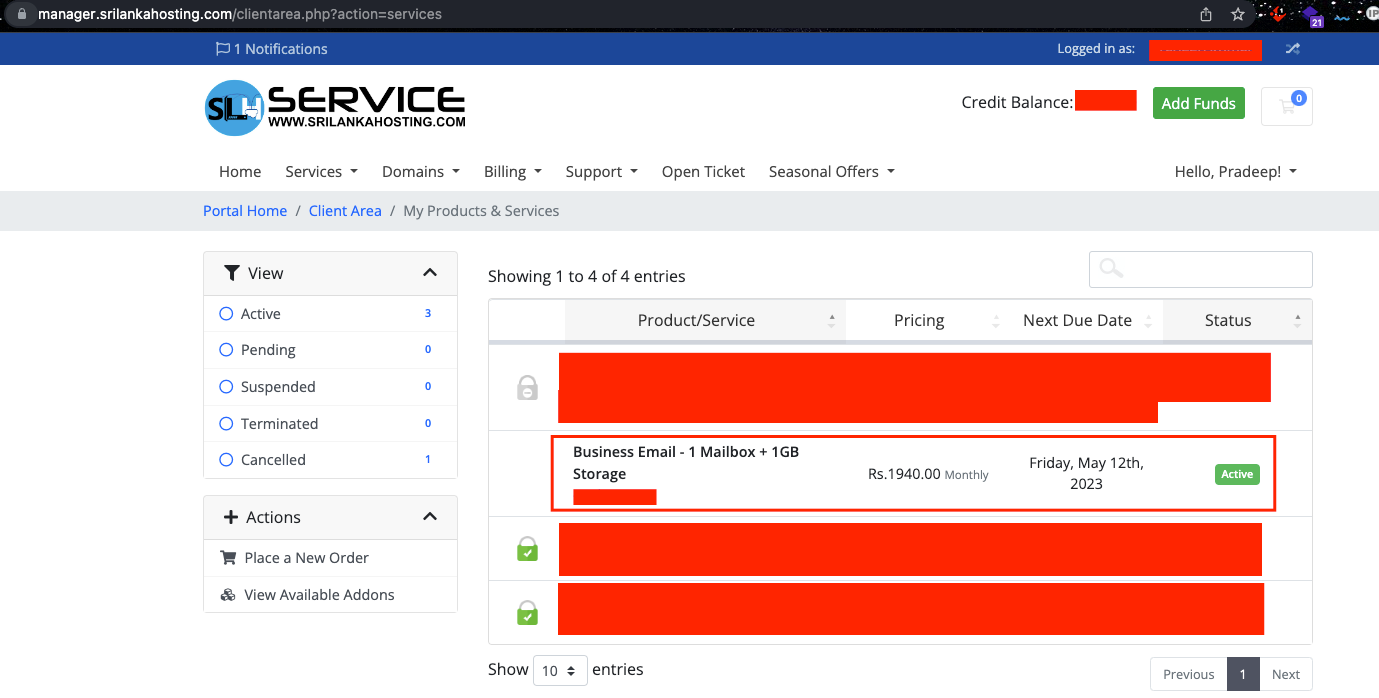Click the Place a New Order cart icon
The image size is (1379, 698).
point(229,557)
